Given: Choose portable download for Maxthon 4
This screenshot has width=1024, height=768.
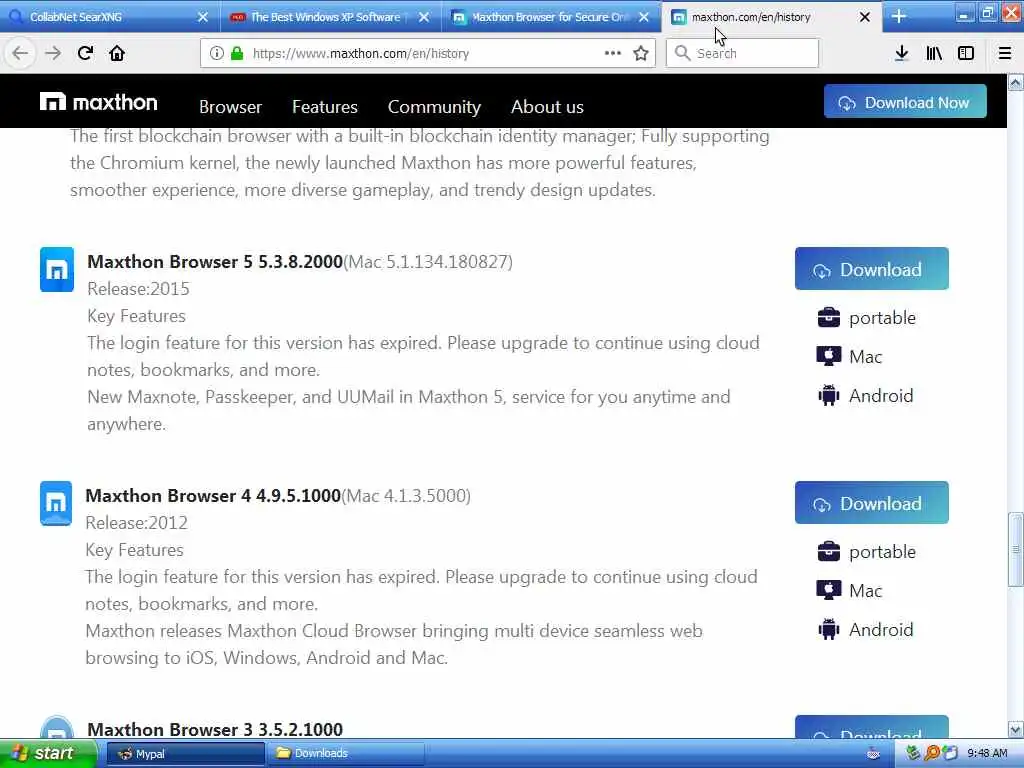Looking at the screenshot, I should tap(867, 551).
